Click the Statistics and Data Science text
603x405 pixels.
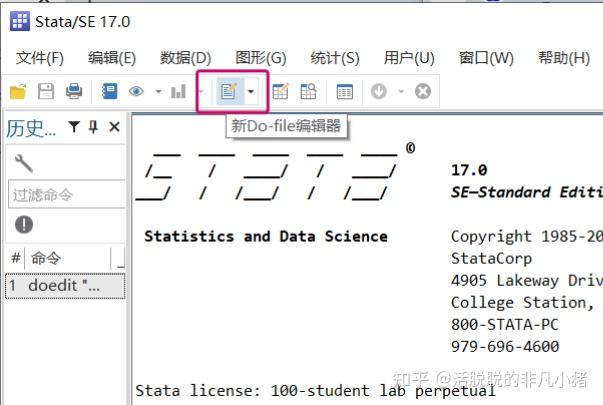click(x=266, y=236)
